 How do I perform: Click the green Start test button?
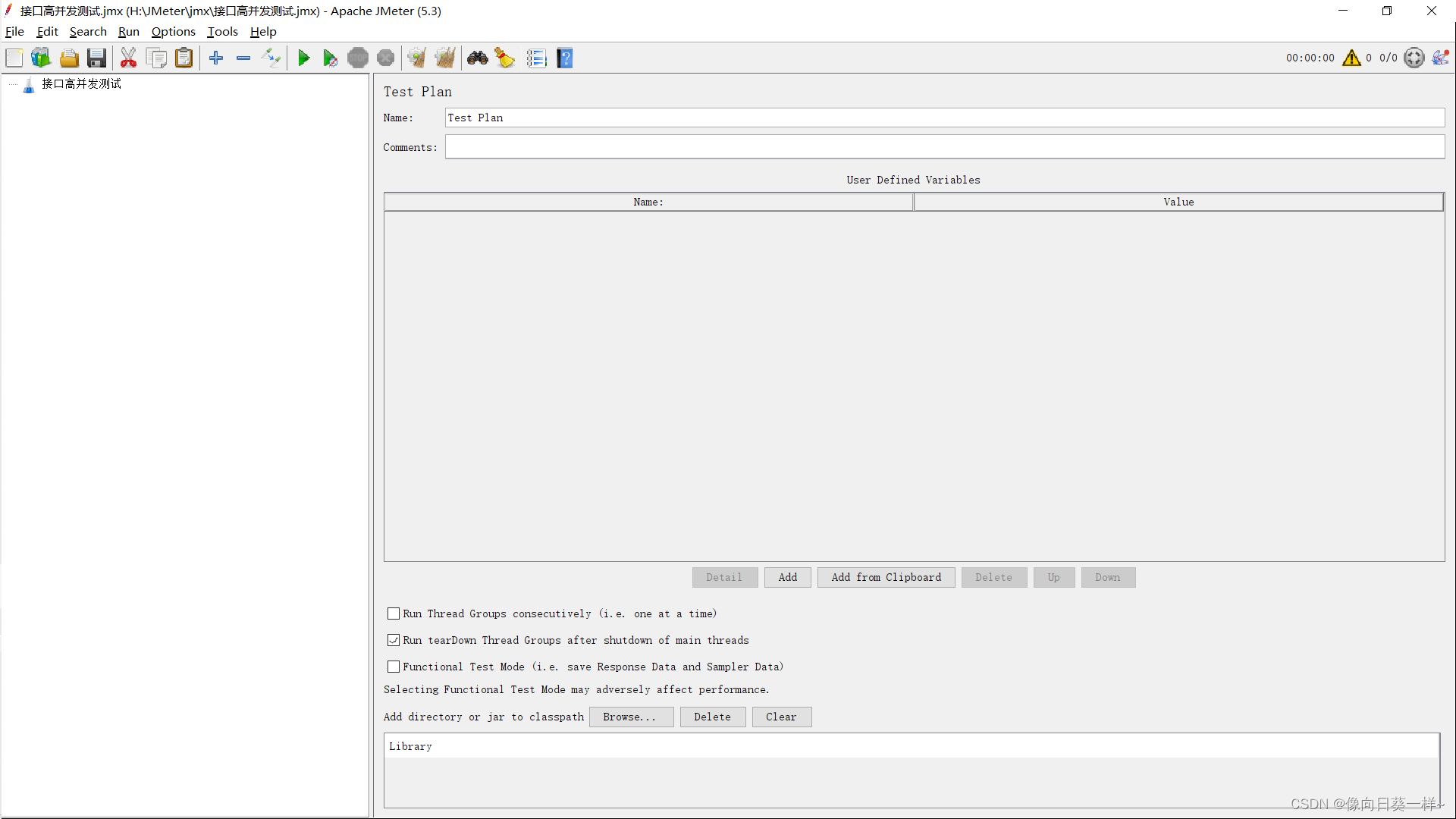(x=303, y=58)
